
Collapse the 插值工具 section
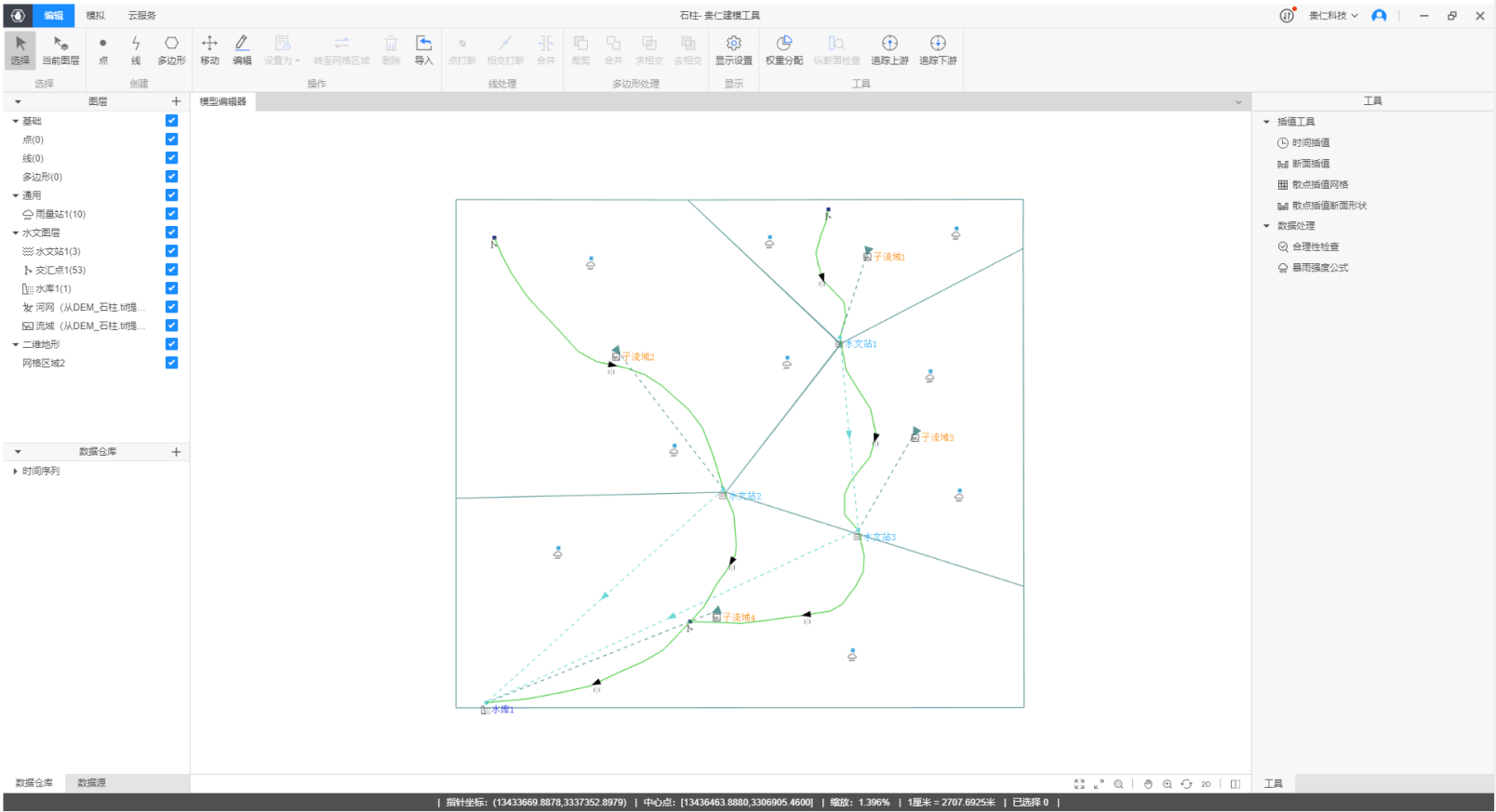(1266, 122)
